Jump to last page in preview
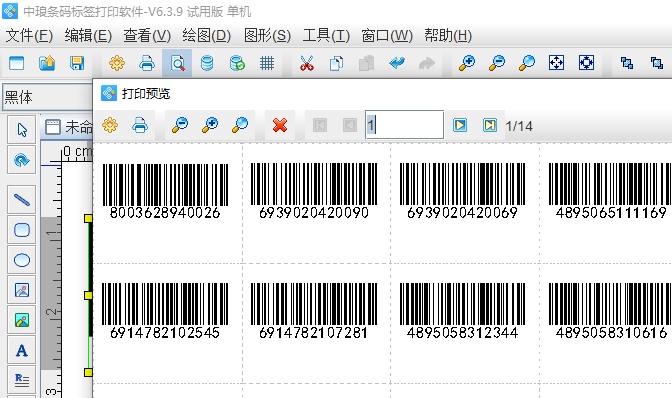The height and width of the screenshot is (398, 672). coord(490,125)
